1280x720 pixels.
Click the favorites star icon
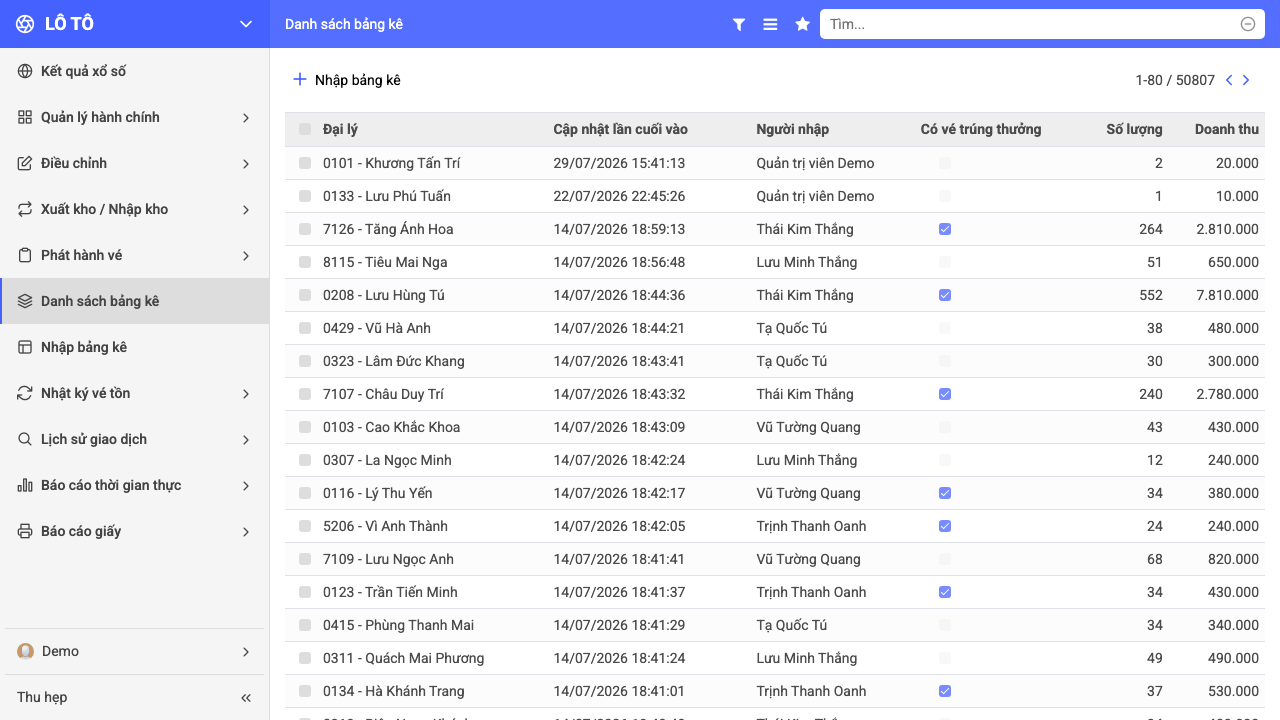point(802,24)
